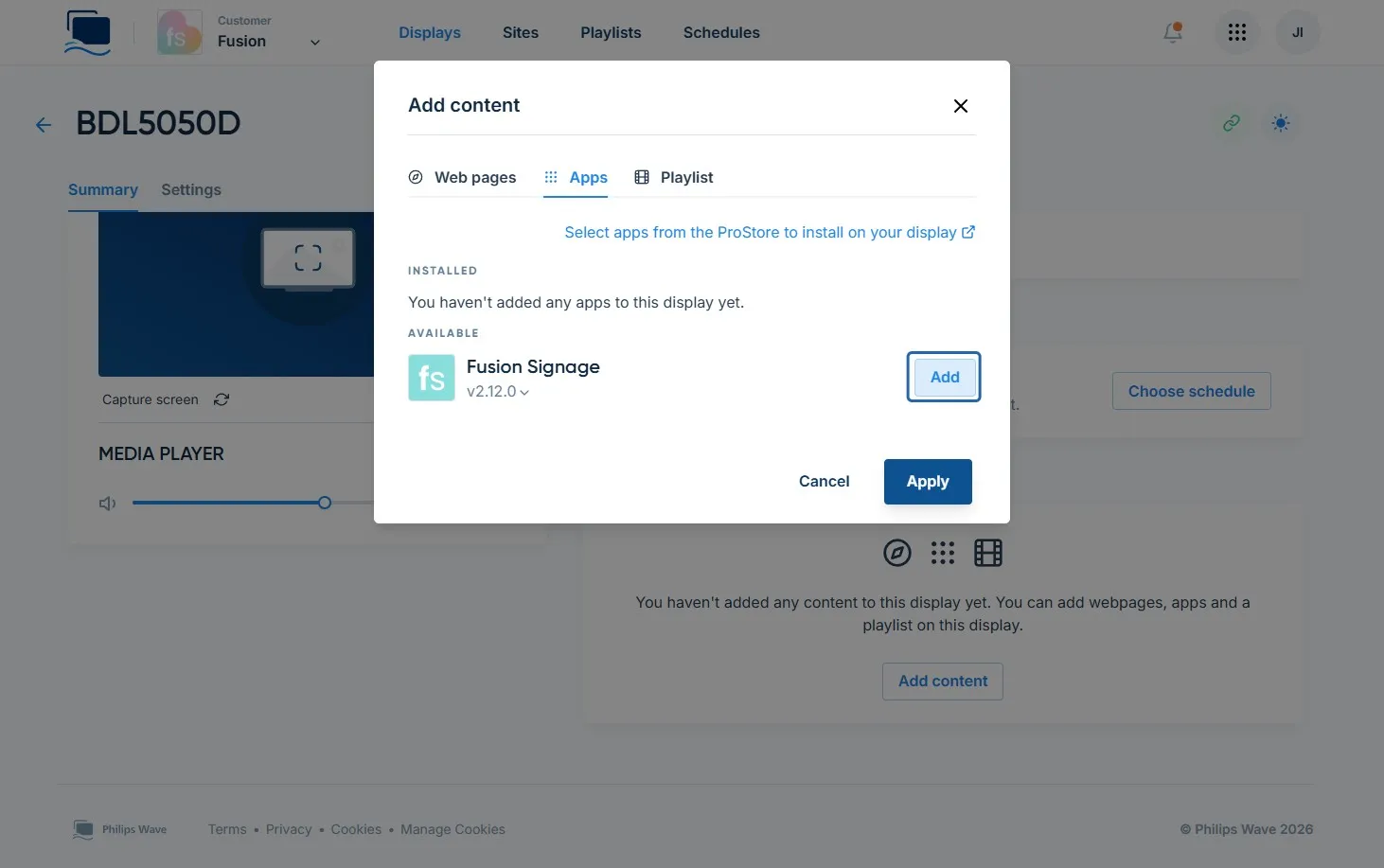Open the Schedules menu

click(721, 32)
